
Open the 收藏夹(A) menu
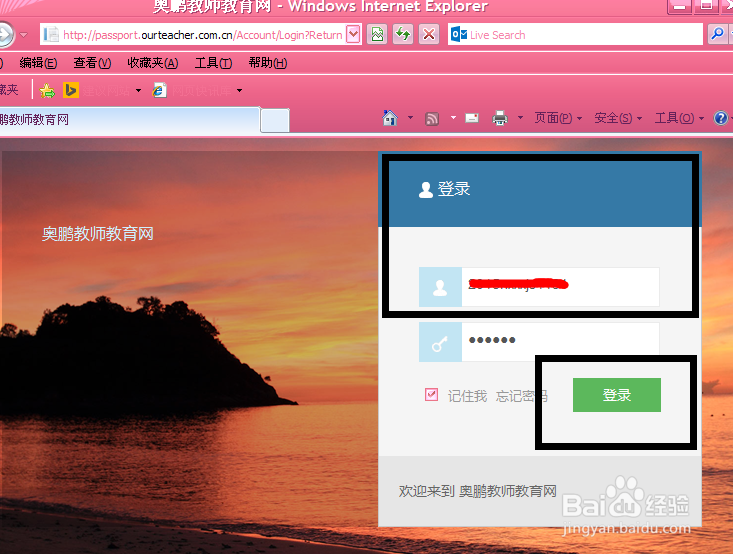[153, 63]
